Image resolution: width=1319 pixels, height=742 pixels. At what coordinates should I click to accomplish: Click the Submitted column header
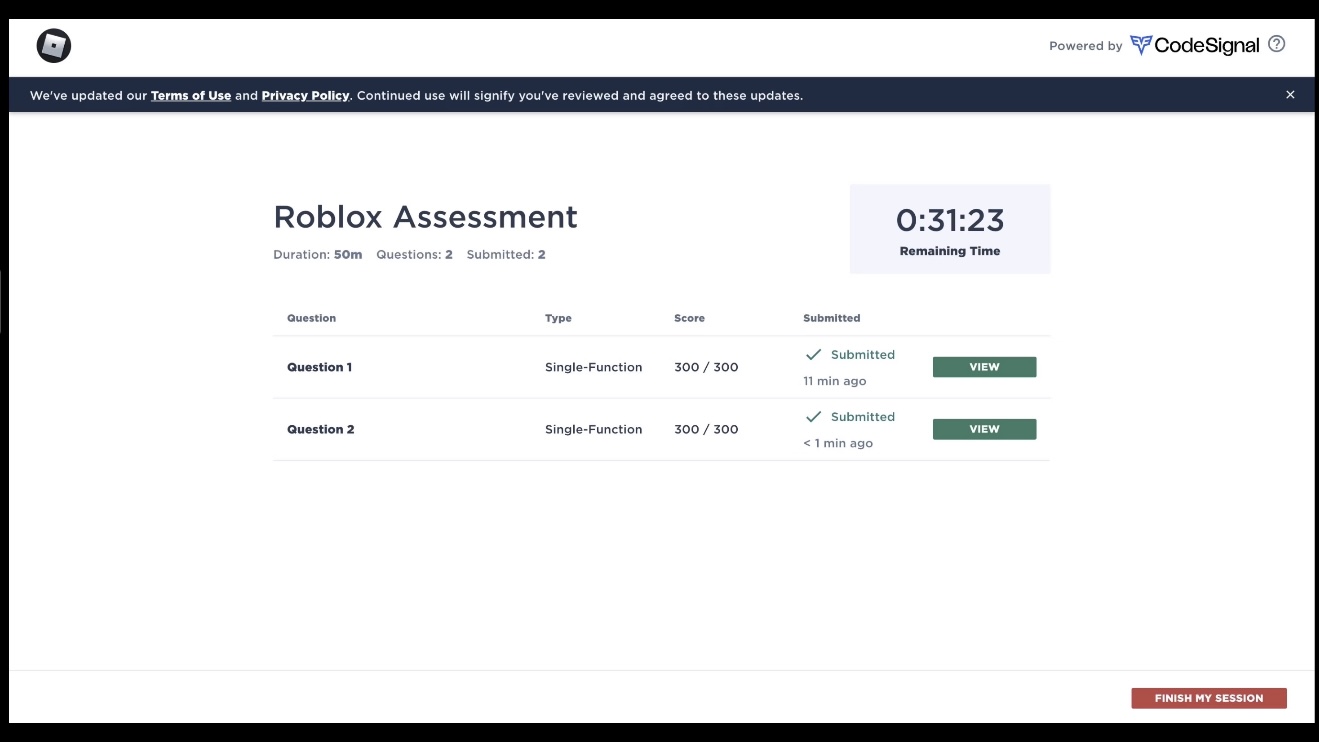831,318
